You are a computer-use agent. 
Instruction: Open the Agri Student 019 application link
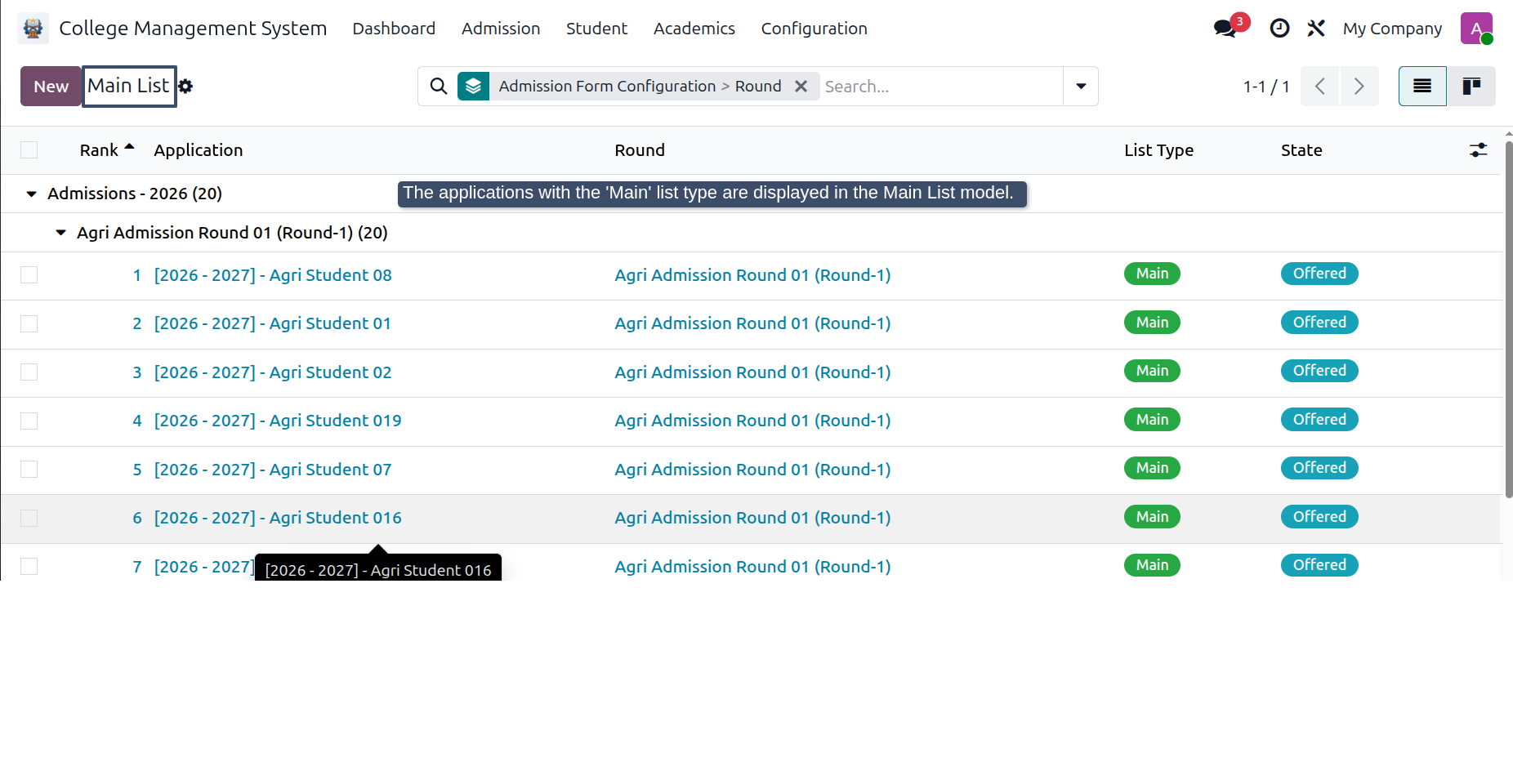click(278, 421)
